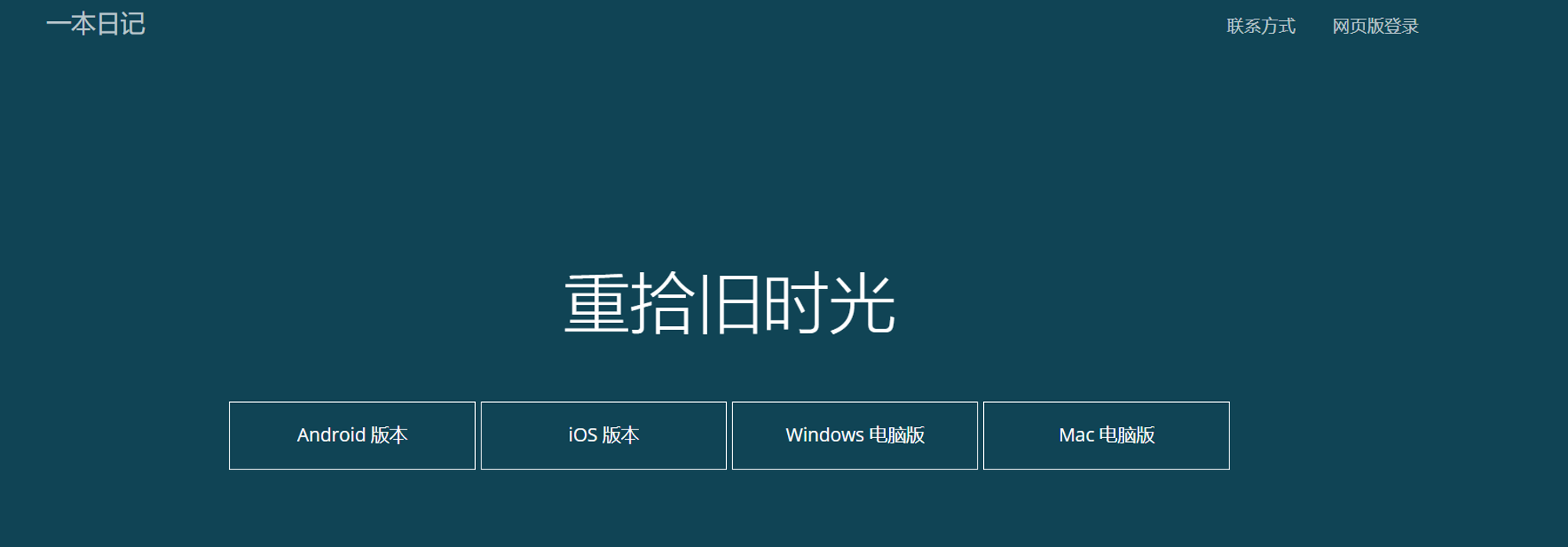Viewport: 1568px width, 547px height.
Task: Select the Windows 电脑版 button
Action: pyautogui.click(x=855, y=436)
